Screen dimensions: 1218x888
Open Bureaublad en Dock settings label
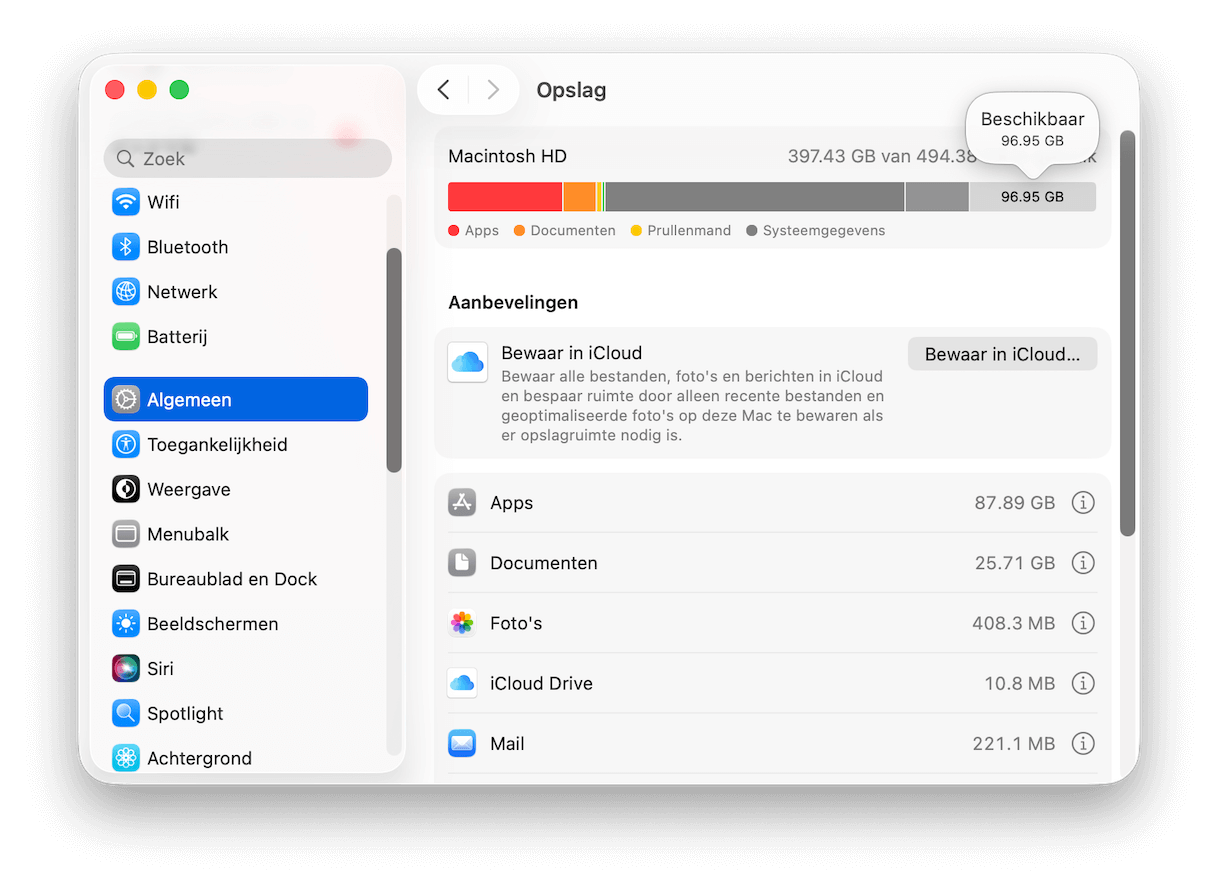232,579
